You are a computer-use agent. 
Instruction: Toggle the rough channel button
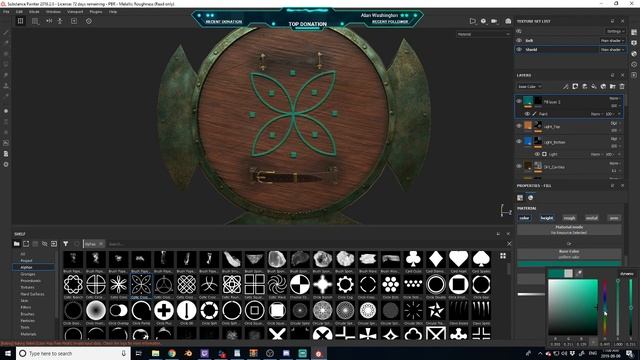[x=569, y=218]
